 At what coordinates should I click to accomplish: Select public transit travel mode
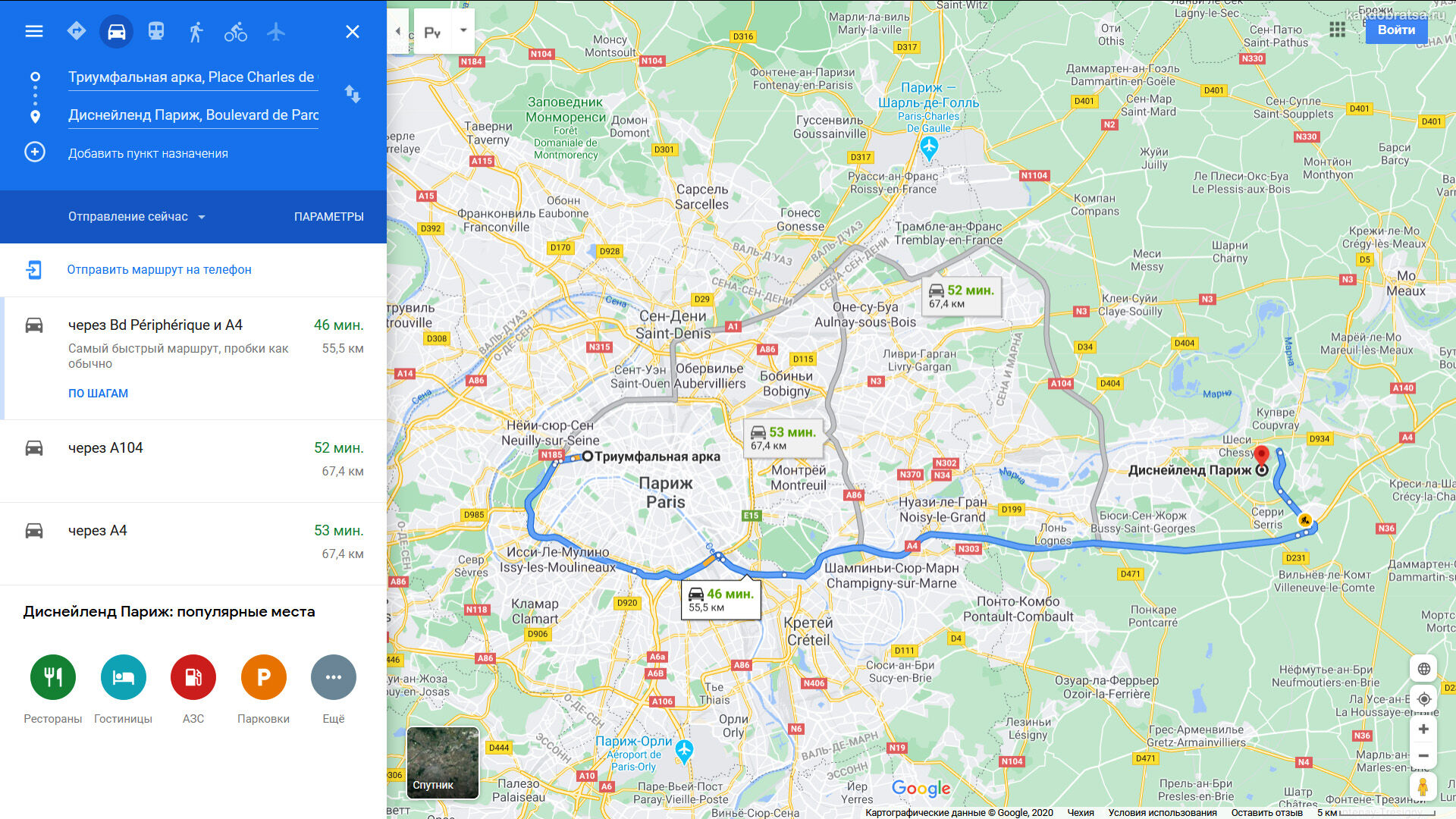pos(156,31)
